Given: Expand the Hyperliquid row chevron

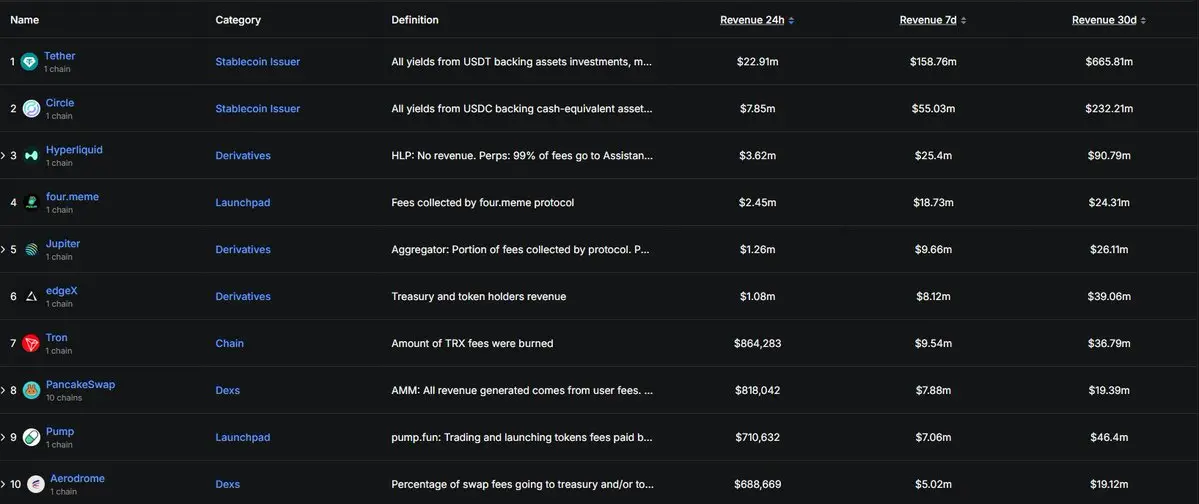Looking at the screenshot, I should [3, 156].
